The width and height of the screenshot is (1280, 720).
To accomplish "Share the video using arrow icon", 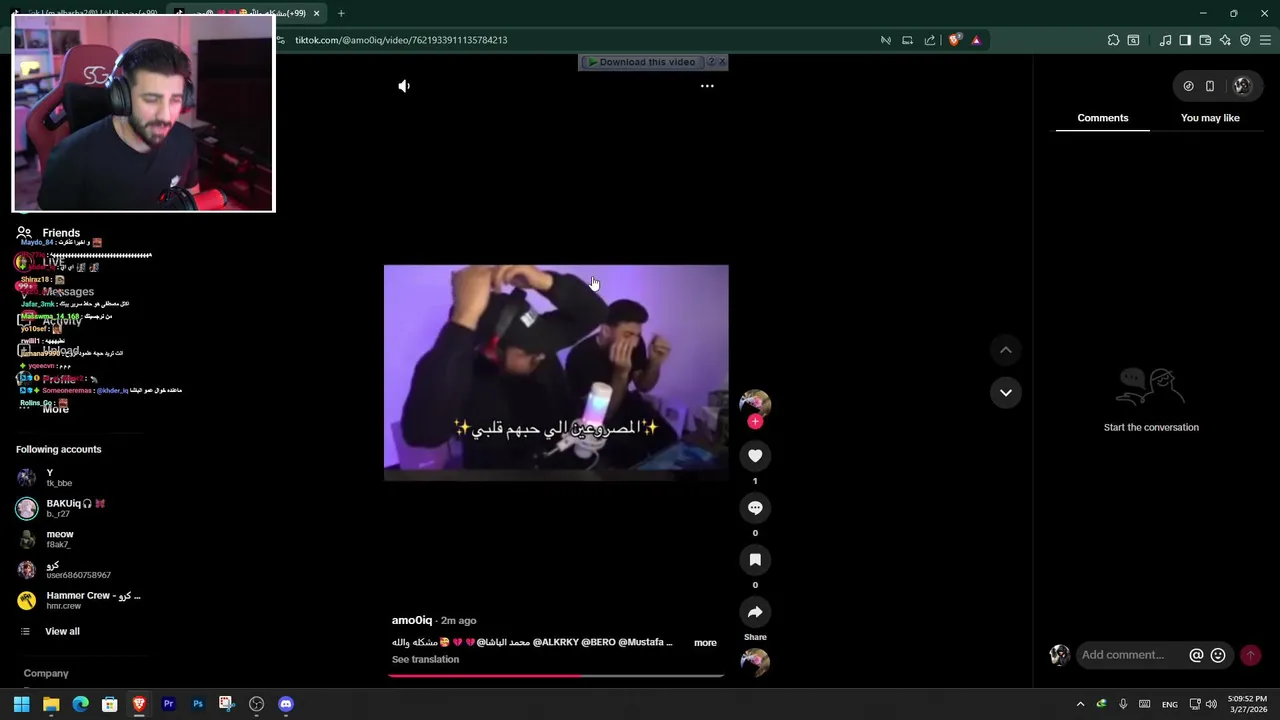I will [x=755, y=612].
